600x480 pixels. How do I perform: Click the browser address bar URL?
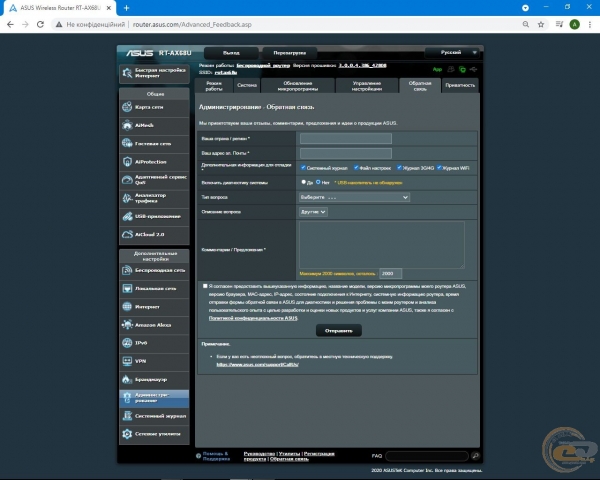tap(192, 24)
